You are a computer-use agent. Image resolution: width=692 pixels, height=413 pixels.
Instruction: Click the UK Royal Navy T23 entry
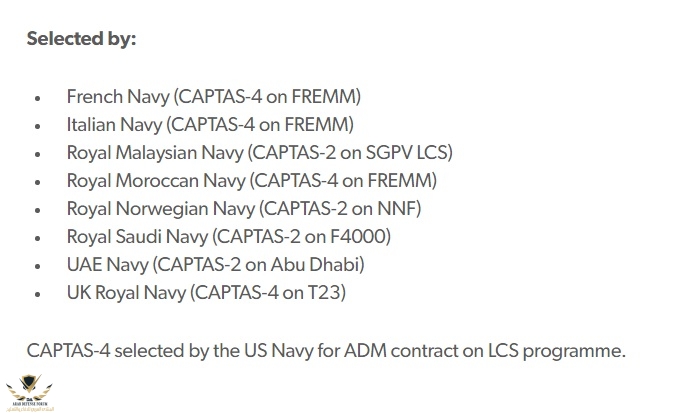(x=206, y=293)
